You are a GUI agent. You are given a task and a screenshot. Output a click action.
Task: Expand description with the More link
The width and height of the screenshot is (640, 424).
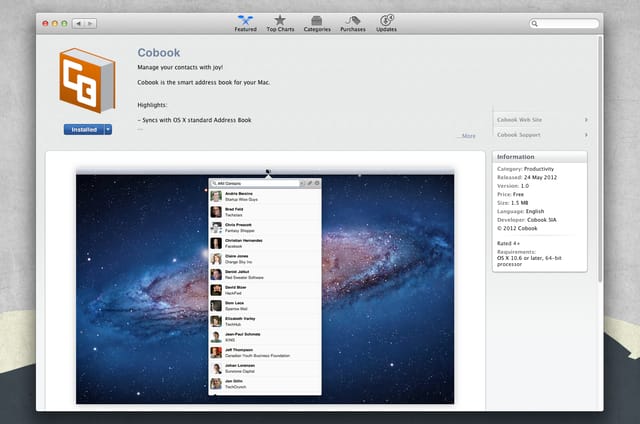[x=468, y=136]
